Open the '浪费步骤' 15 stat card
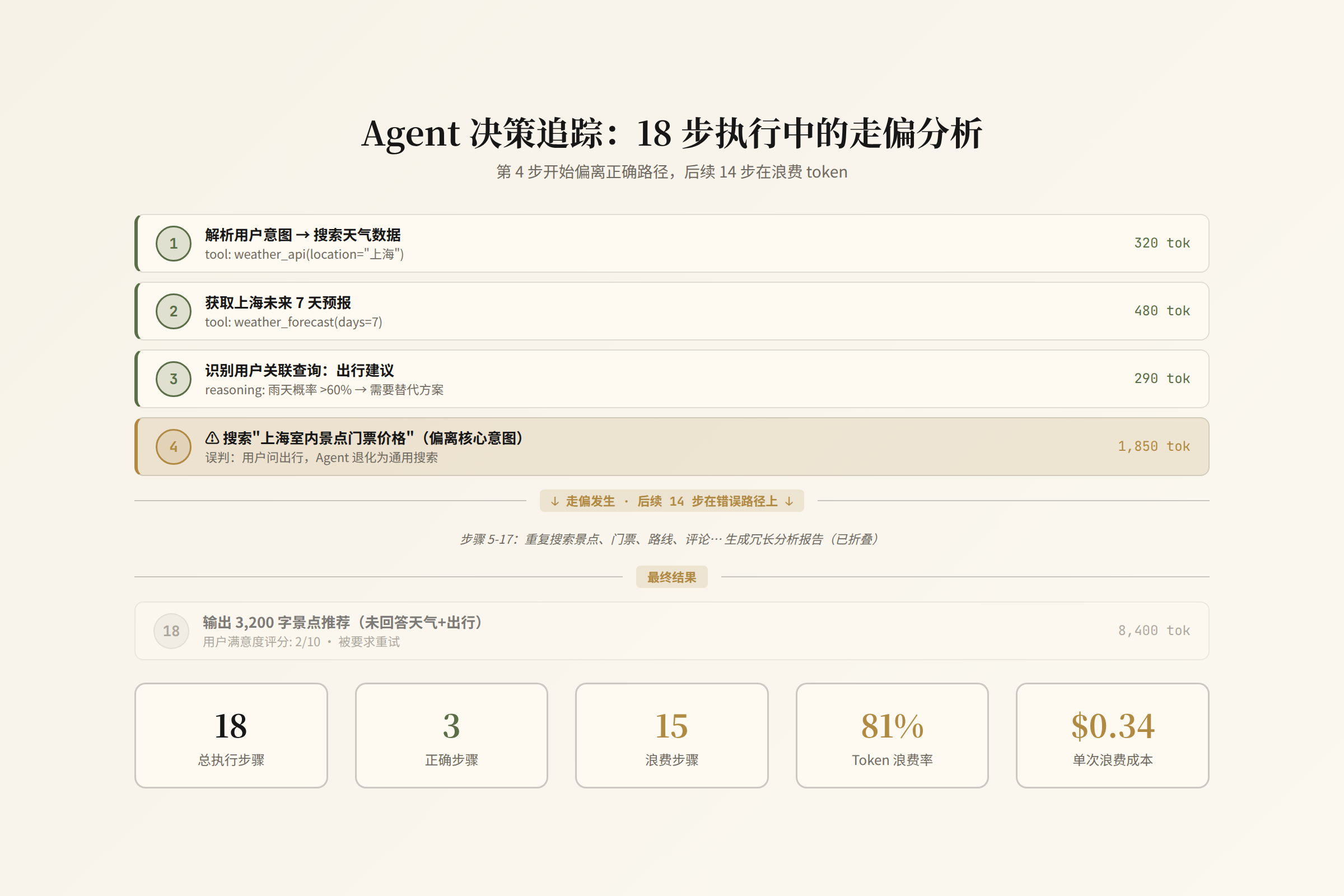Screen dimensions: 1344x896 pyautogui.click(x=672, y=735)
